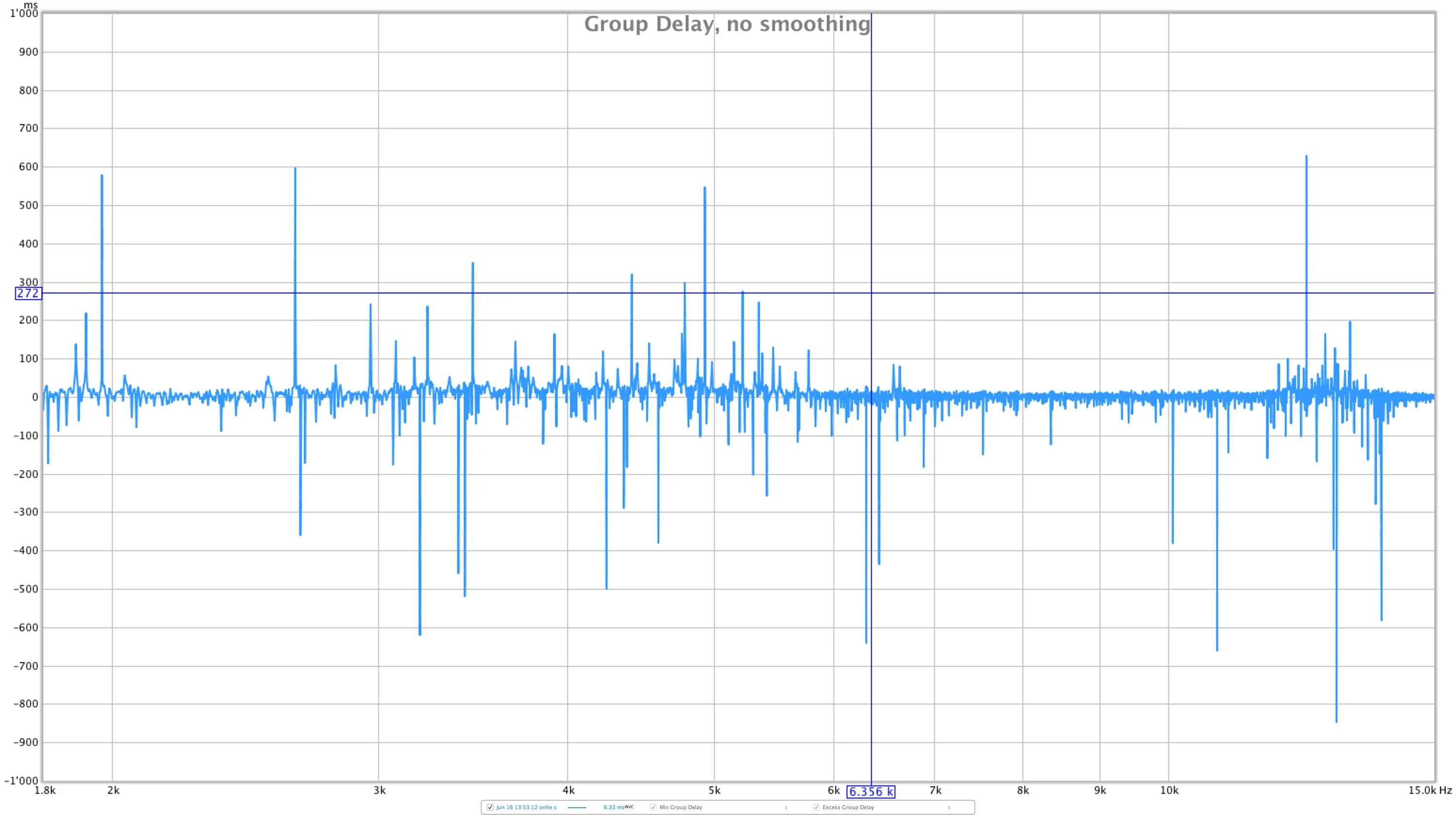Toggle the Min Group Delay checkbox
The image size is (1456, 815).
[653, 807]
